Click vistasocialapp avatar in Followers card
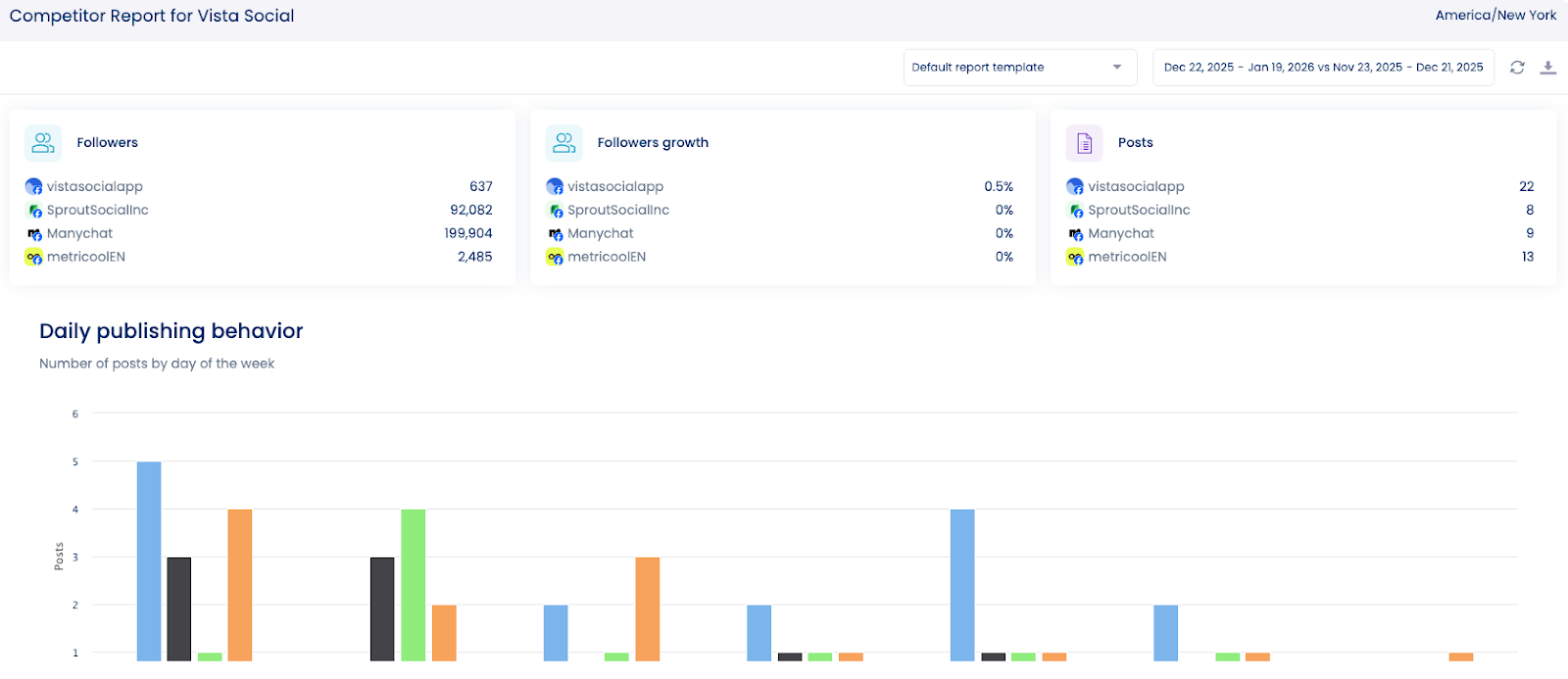 tap(34, 186)
